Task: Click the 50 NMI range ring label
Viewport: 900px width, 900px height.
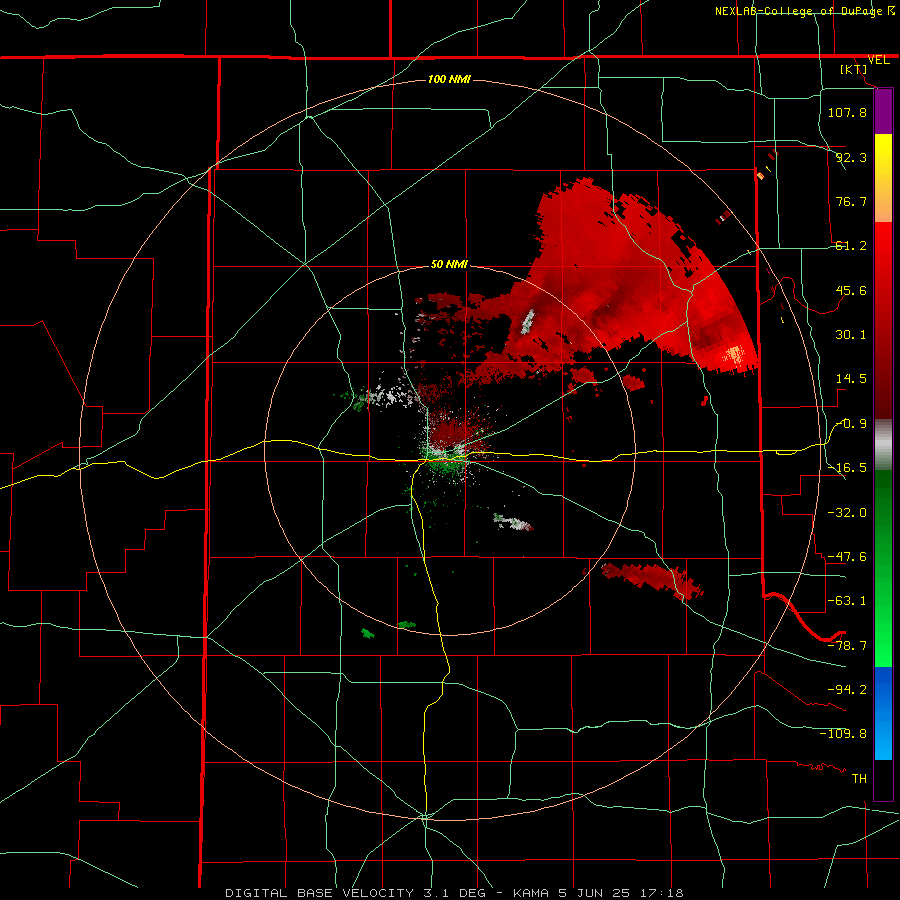Action: pos(449,264)
